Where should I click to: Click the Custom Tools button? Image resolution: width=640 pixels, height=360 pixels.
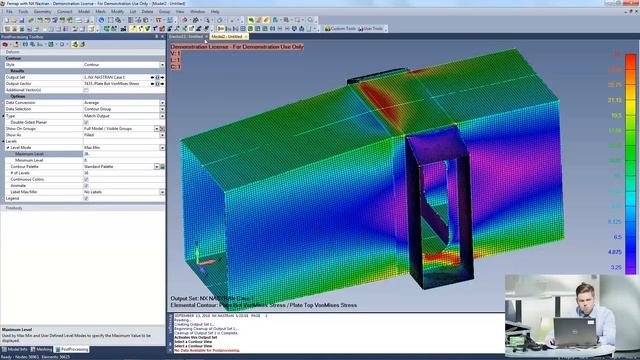(x=340, y=29)
